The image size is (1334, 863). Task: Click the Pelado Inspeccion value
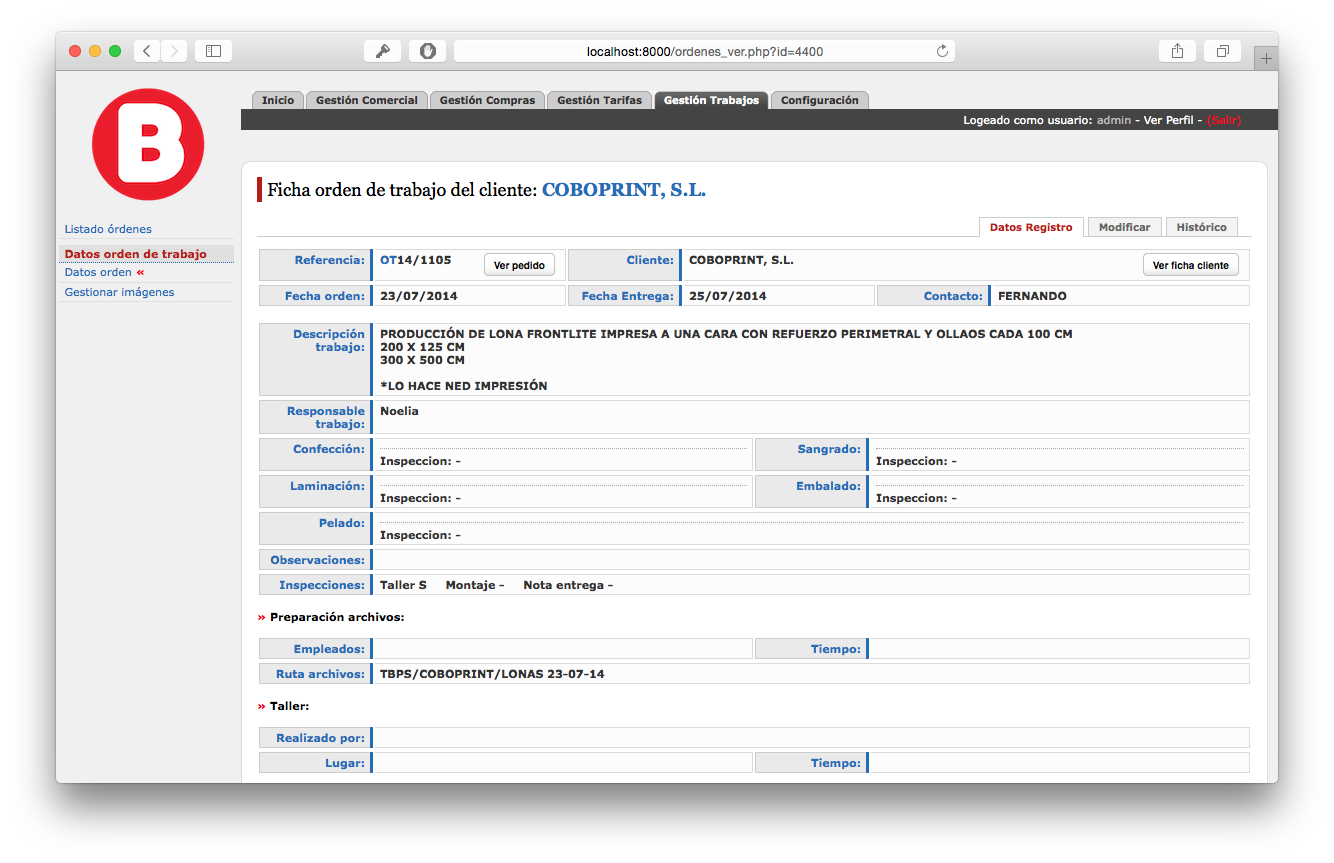(420, 535)
